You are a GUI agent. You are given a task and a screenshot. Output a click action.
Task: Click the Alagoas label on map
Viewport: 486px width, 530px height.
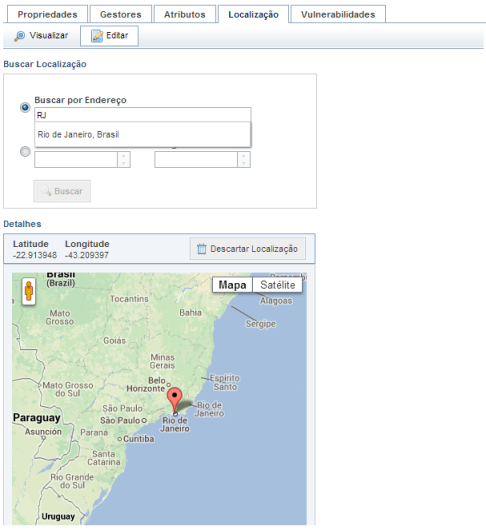(276, 301)
